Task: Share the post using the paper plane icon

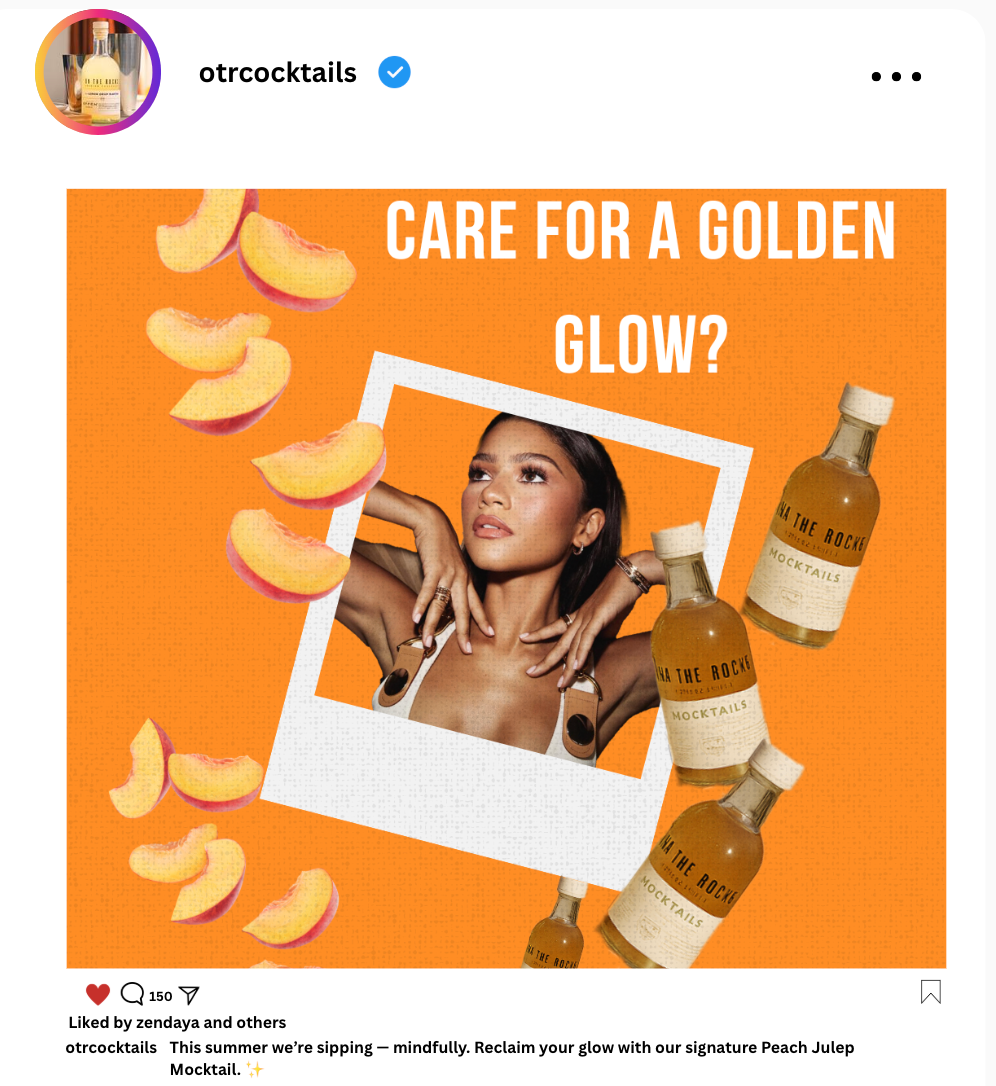Action: pyautogui.click(x=189, y=995)
